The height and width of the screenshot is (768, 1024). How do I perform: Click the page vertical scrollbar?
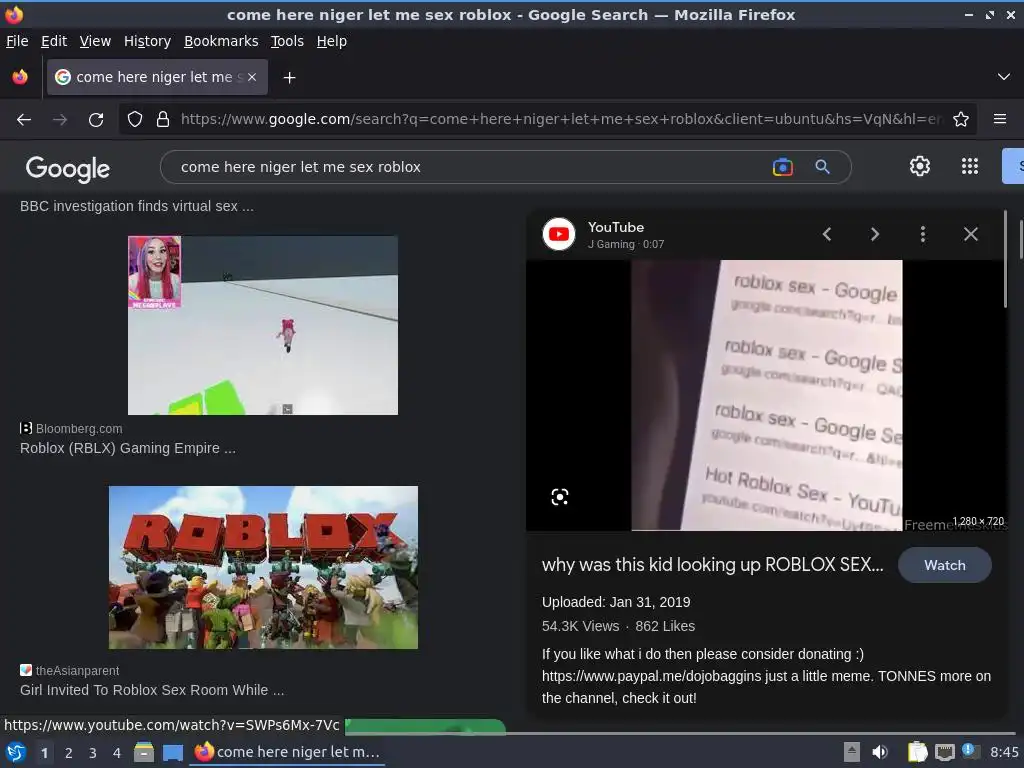coord(1020,239)
